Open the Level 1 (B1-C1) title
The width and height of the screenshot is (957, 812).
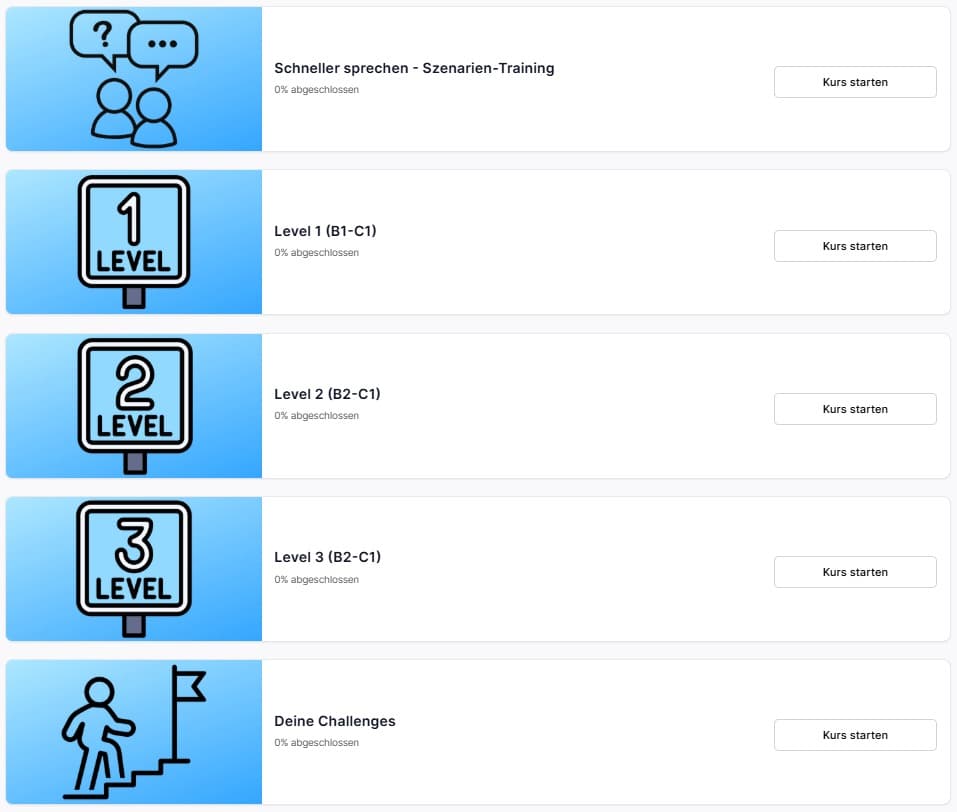coord(325,231)
